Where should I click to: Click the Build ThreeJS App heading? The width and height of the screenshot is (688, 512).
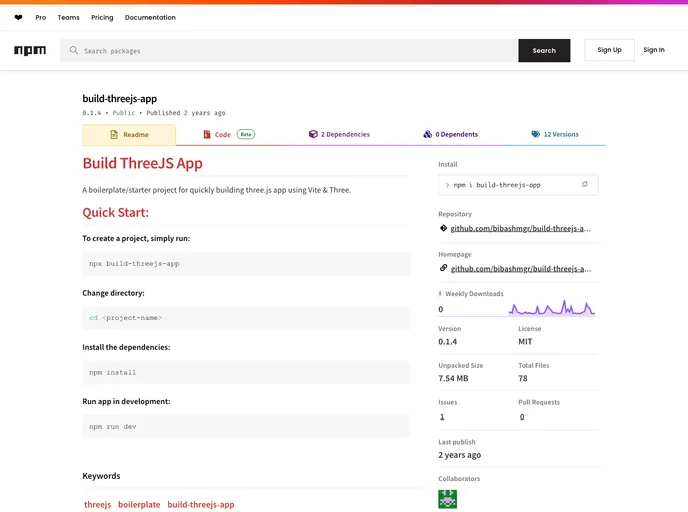coord(143,163)
